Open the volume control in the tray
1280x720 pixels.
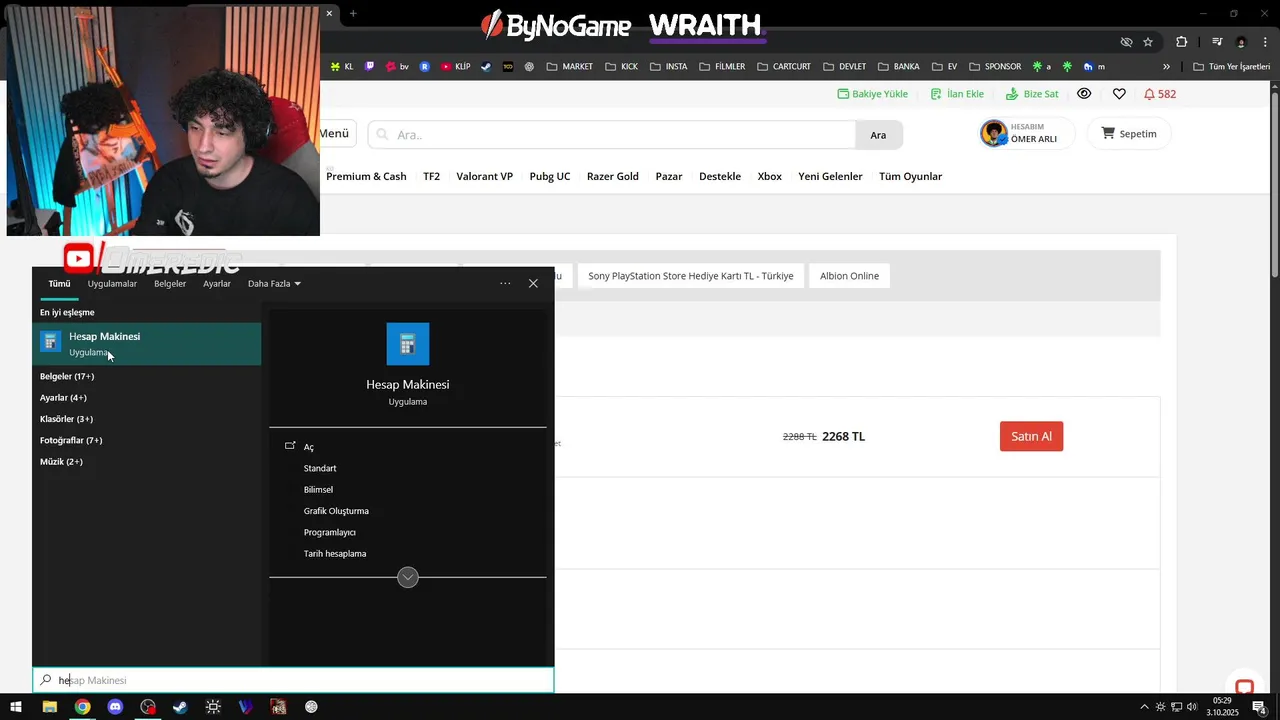pyautogui.click(x=1192, y=707)
